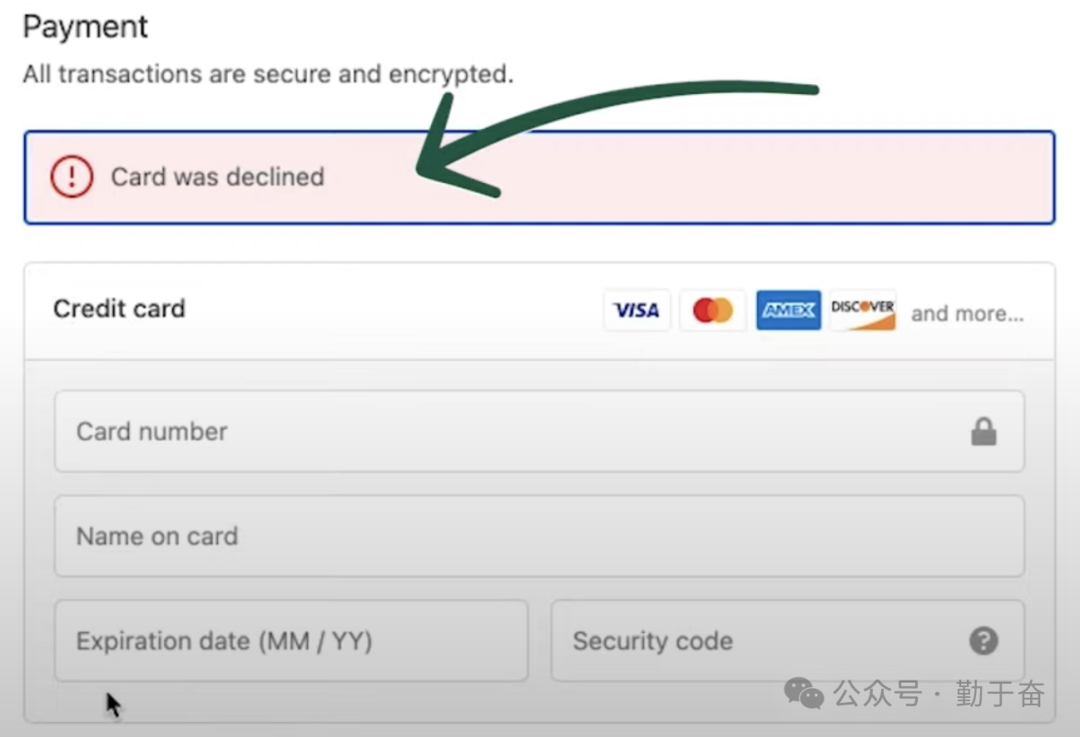Open the security code help icon
The image size is (1080, 737).
click(984, 641)
